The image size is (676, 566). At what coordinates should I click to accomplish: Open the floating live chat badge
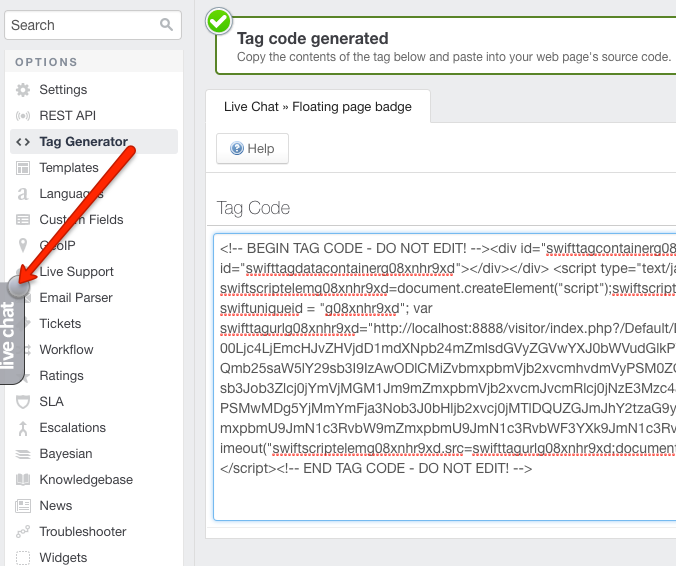click(12, 332)
